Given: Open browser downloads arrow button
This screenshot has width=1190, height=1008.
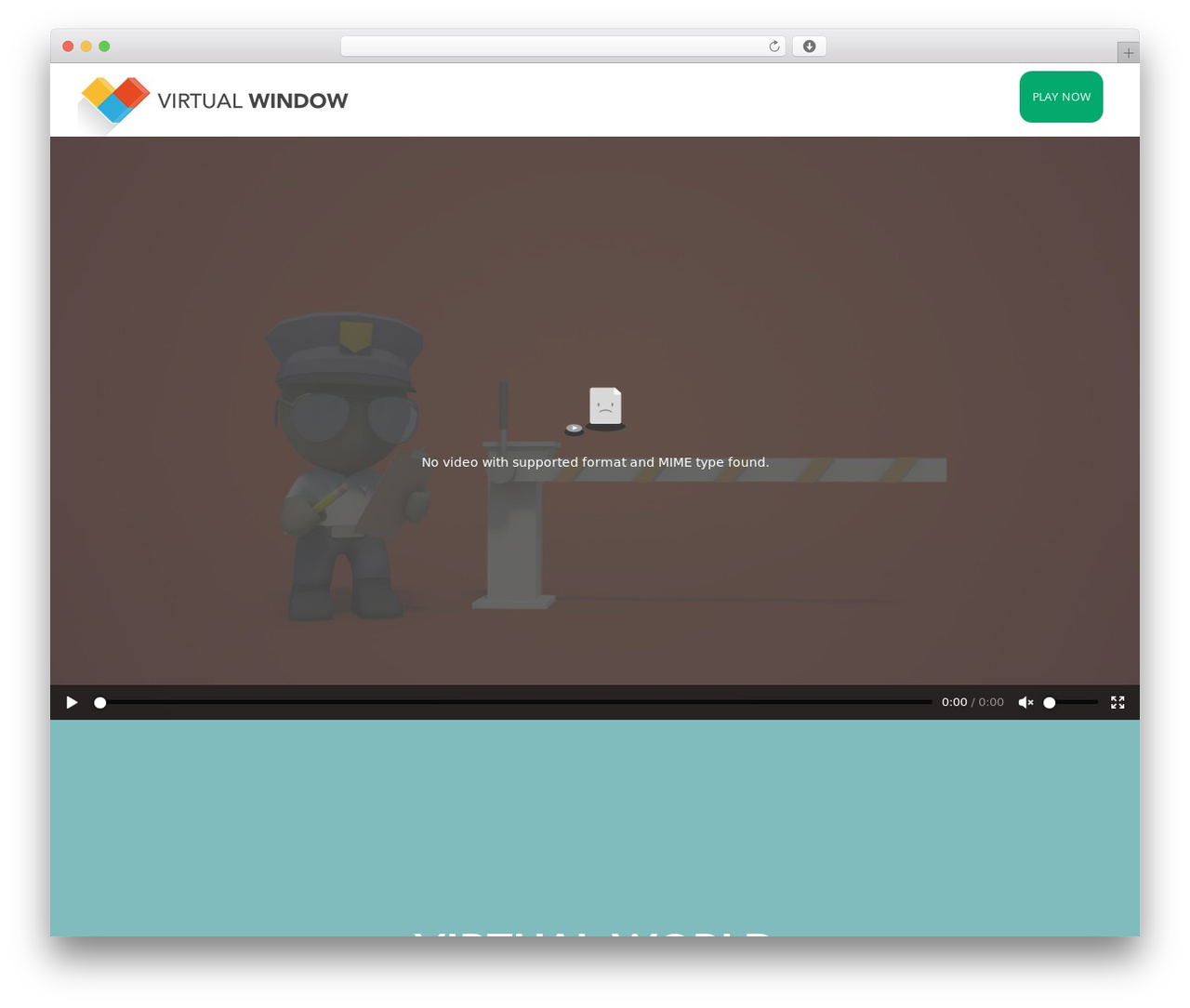Looking at the screenshot, I should pyautogui.click(x=809, y=46).
